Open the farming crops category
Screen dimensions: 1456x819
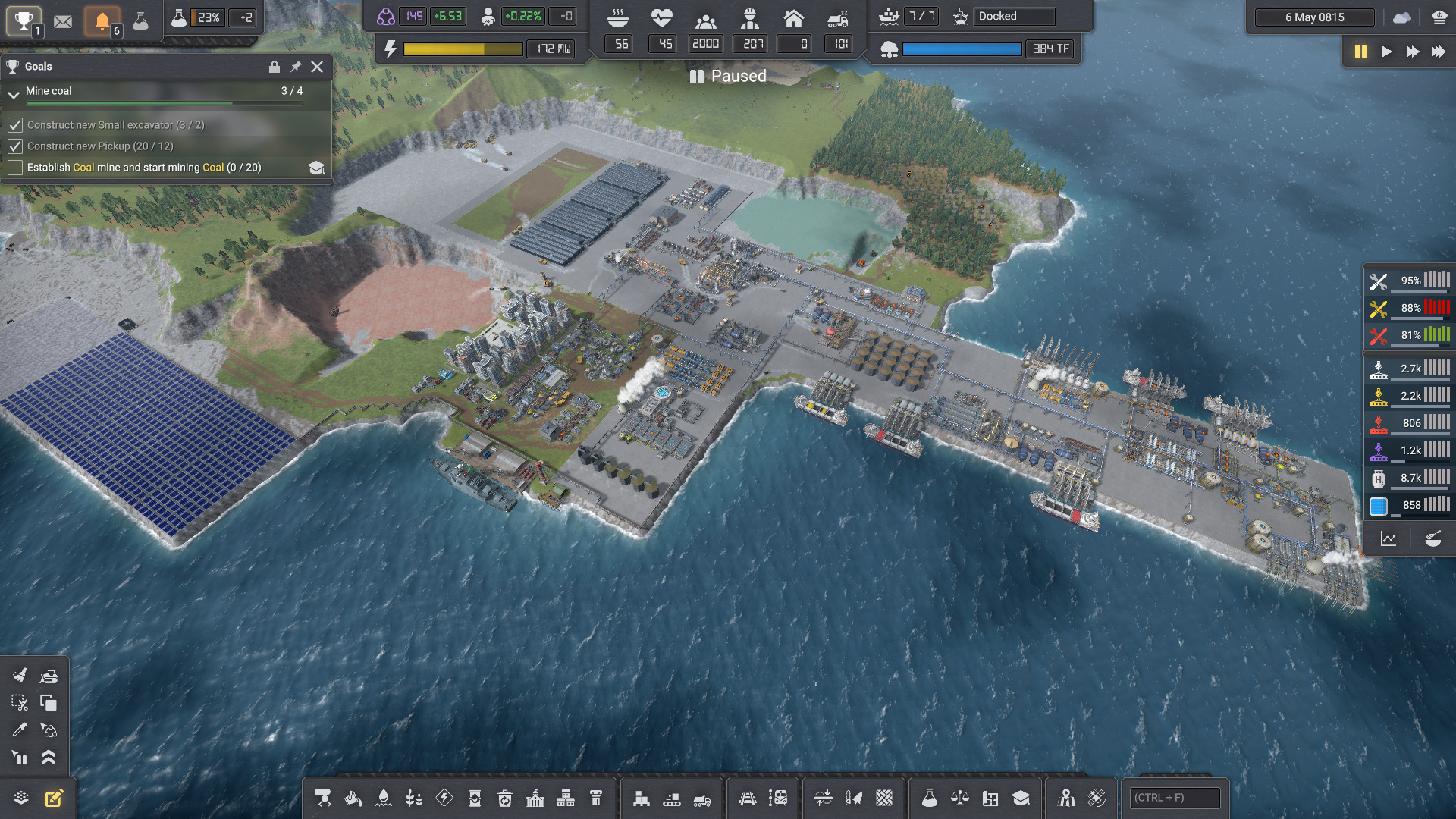click(414, 798)
